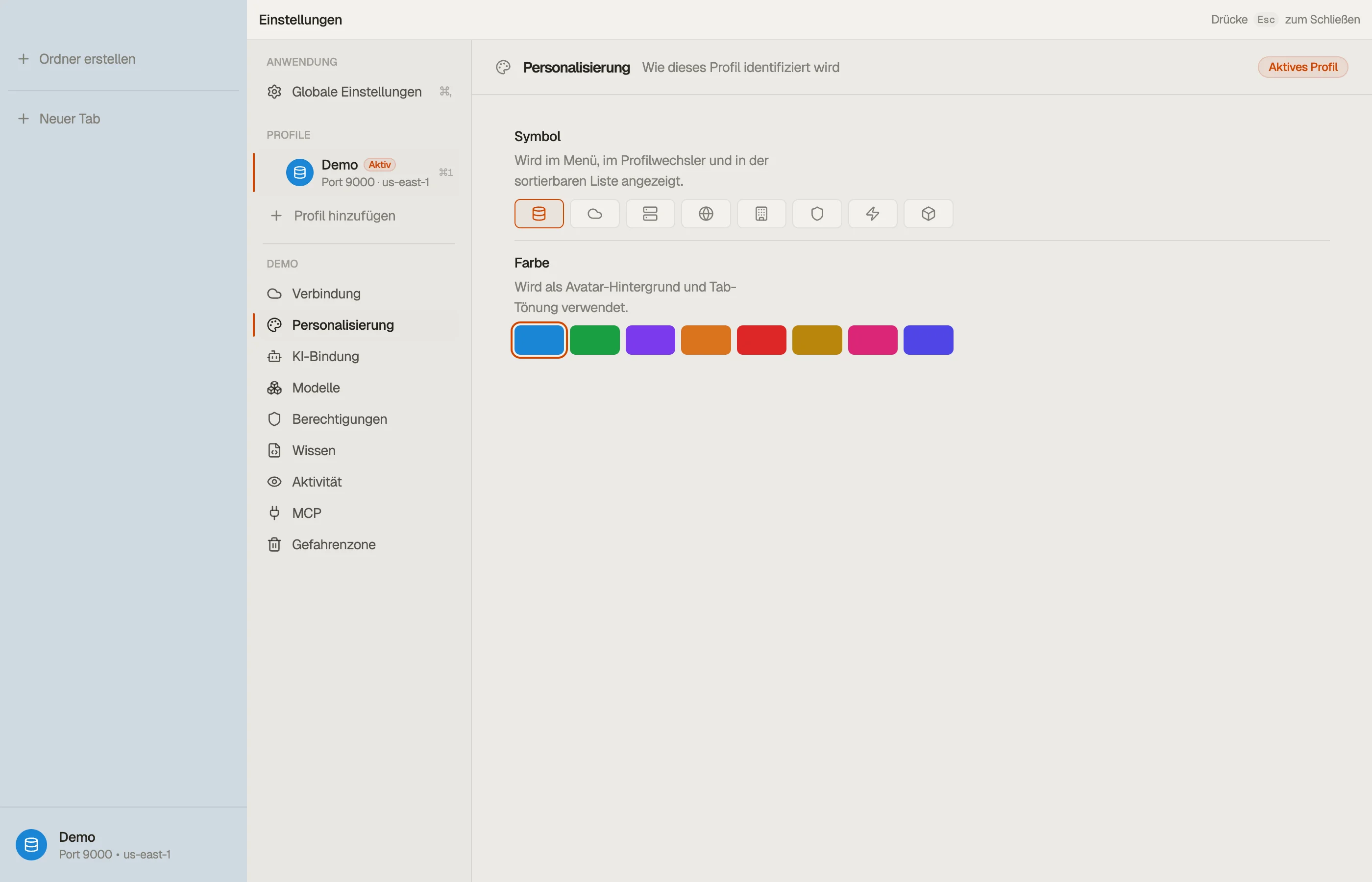The width and height of the screenshot is (1372, 882).
Task: Open the Wissen settings section
Action: (x=359, y=451)
